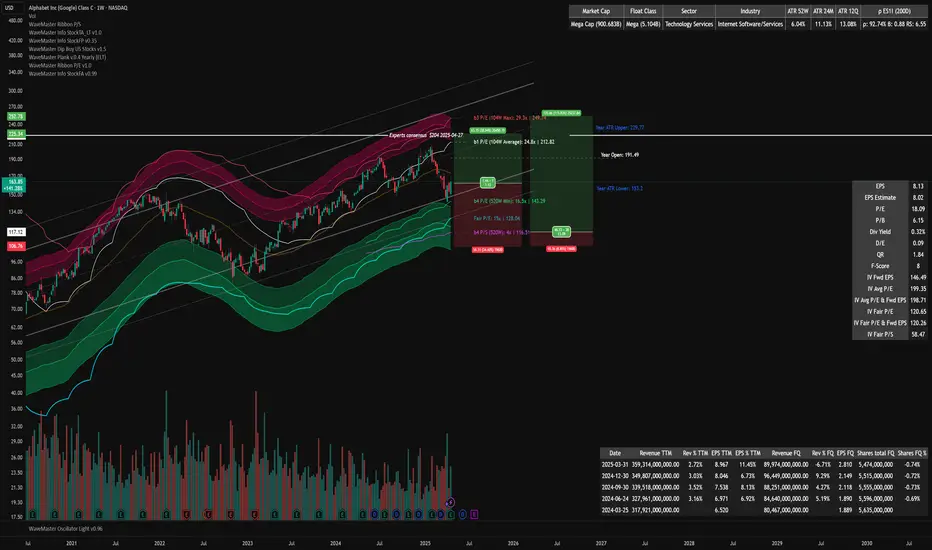
Task: Click the b3 P/E (104W Max) label
Action: click(510, 118)
